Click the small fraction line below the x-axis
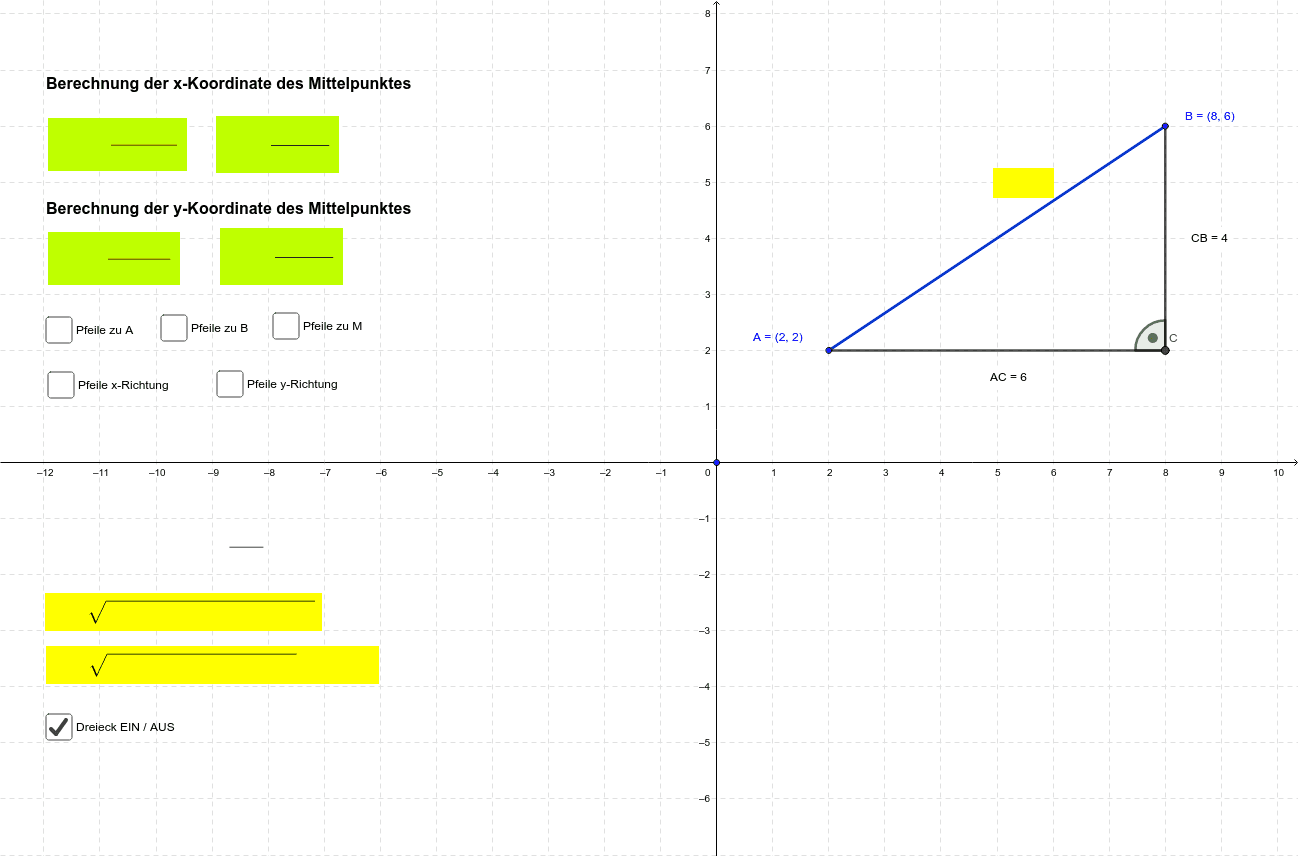 246,547
